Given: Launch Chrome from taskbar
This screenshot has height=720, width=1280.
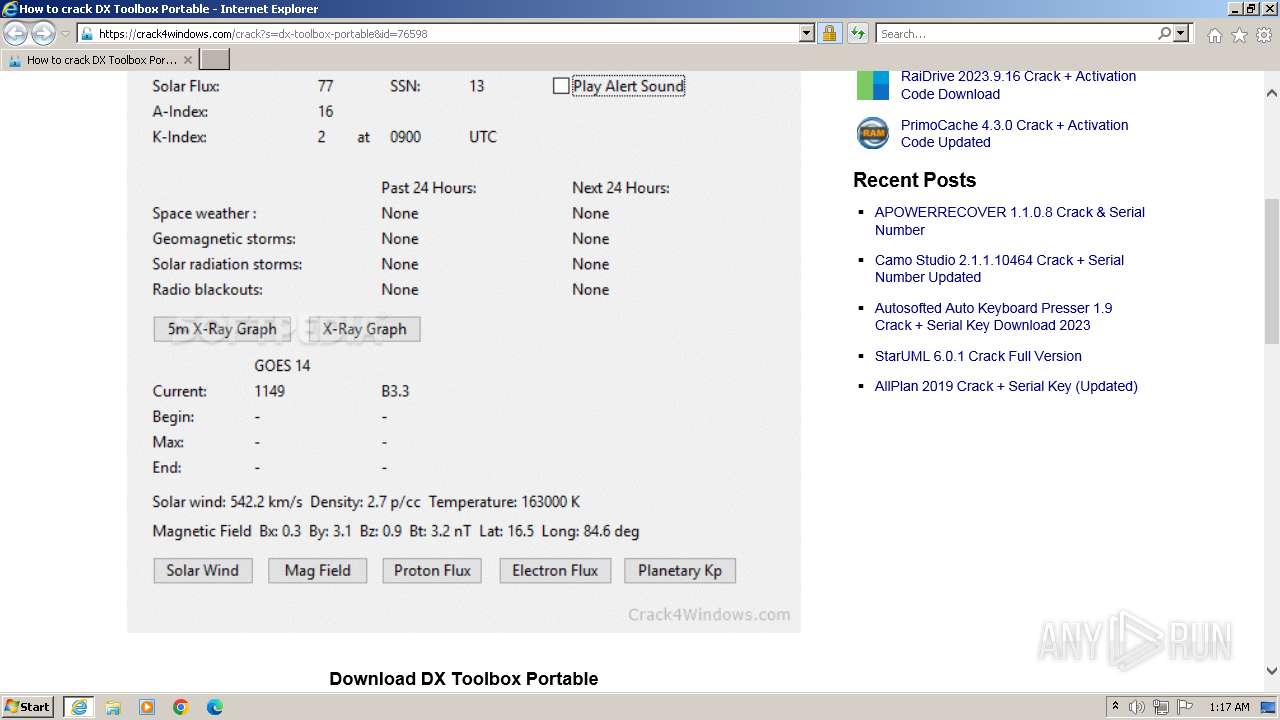Looking at the screenshot, I should (181, 707).
